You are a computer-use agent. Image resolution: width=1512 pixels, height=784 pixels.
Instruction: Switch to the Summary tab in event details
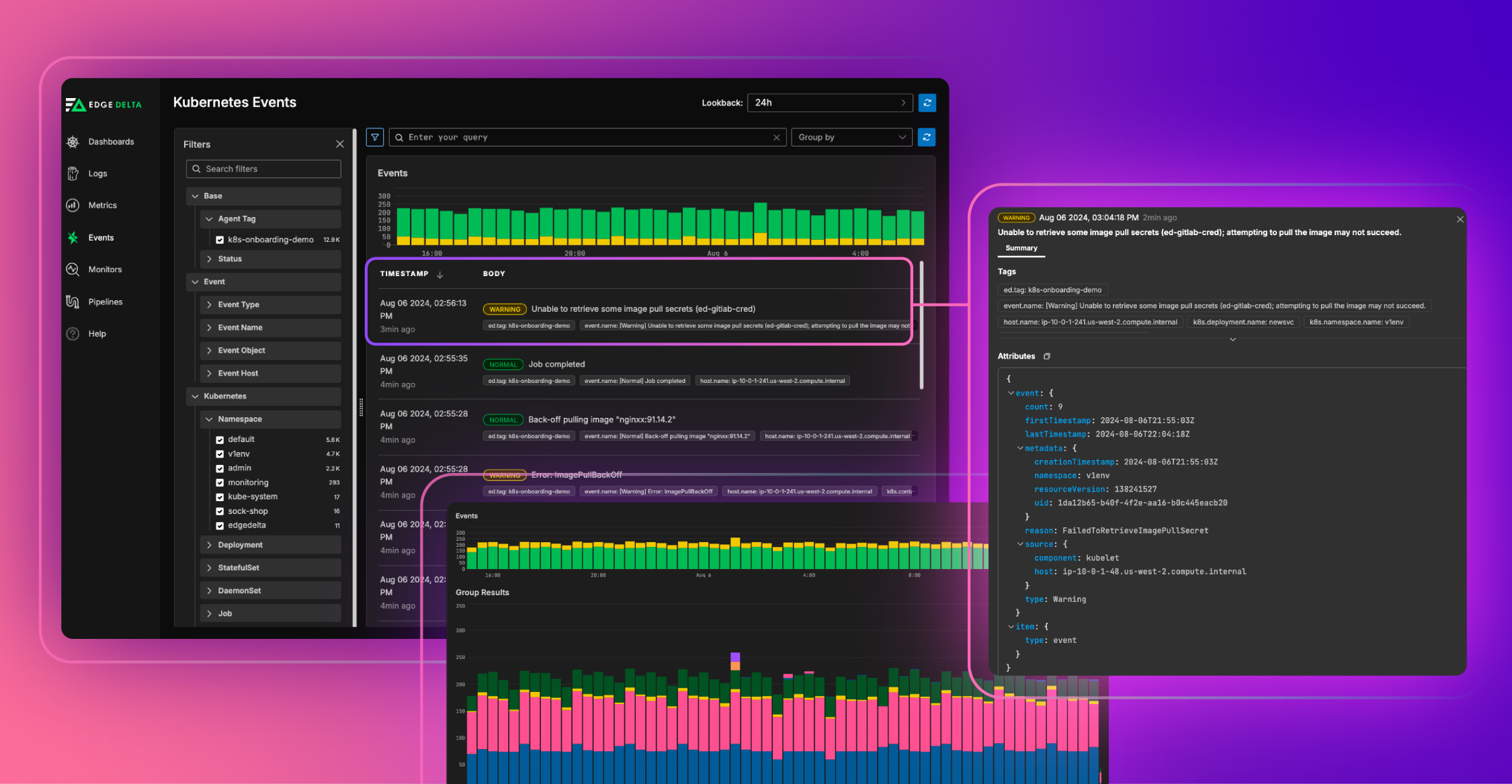1021,249
